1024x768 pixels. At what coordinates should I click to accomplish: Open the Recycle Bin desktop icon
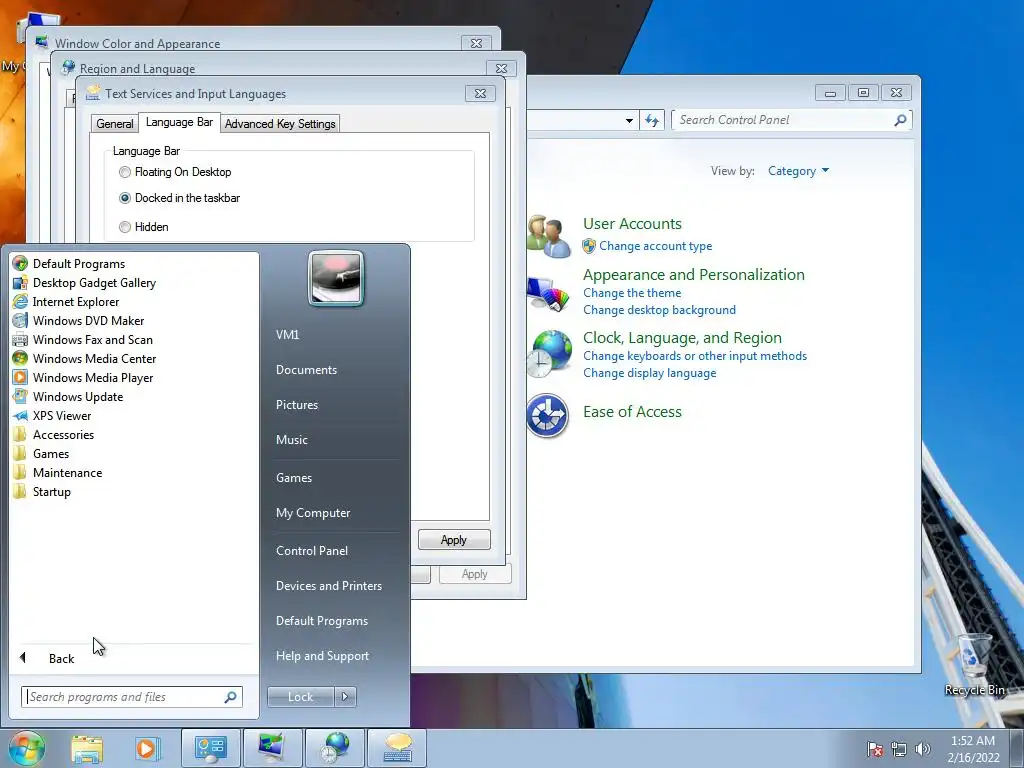coord(974,664)
